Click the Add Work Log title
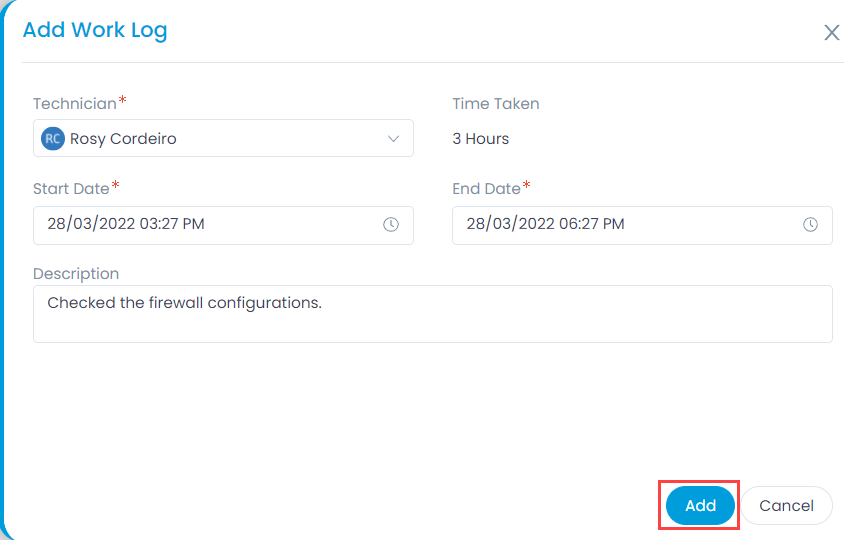Viewport: 860px width, 540px height. click(x=95, y=30)
